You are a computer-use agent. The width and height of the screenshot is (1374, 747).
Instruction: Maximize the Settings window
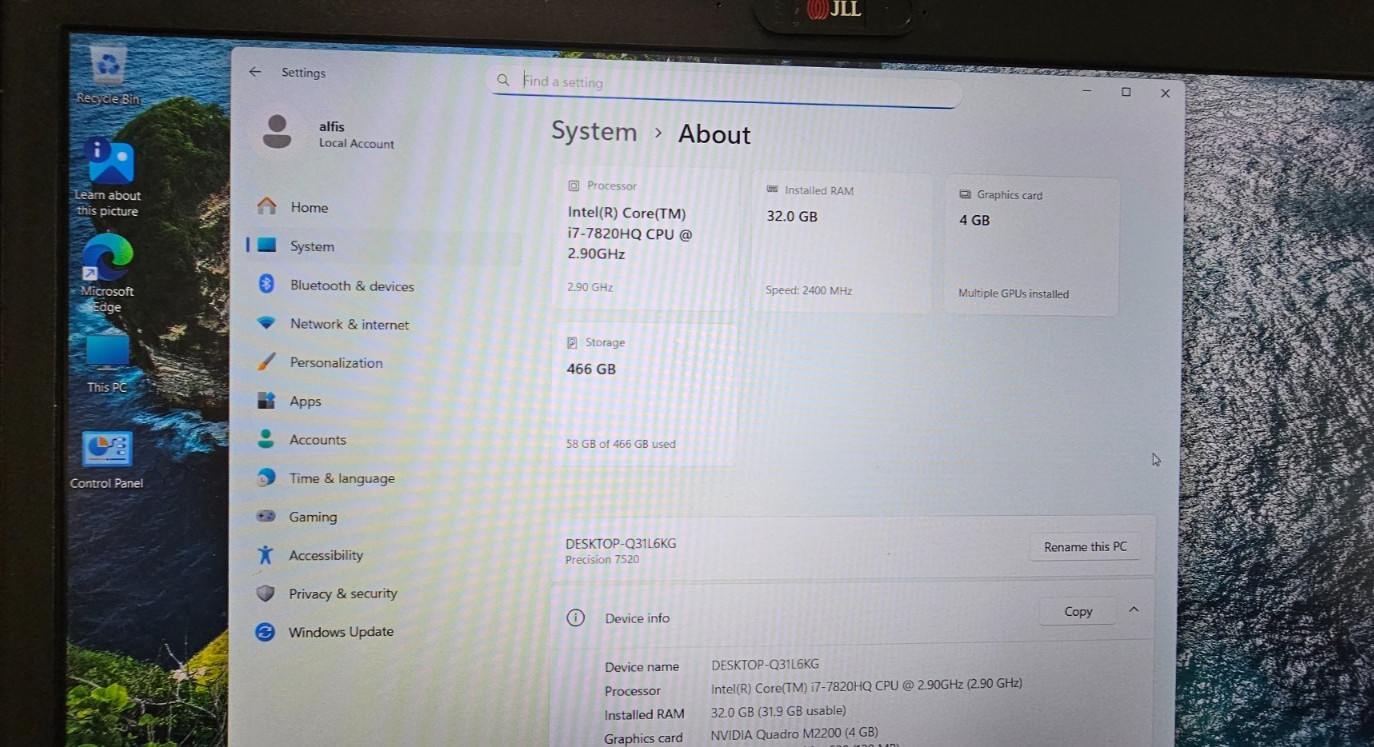pyautogui.click(x=1126, y=92)
